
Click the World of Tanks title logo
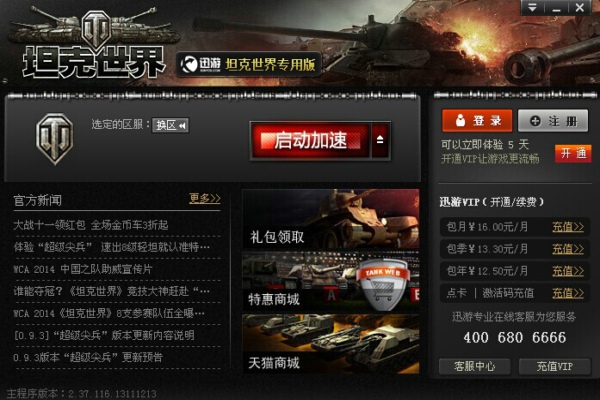pyautogui.click(x=94, y=43)
